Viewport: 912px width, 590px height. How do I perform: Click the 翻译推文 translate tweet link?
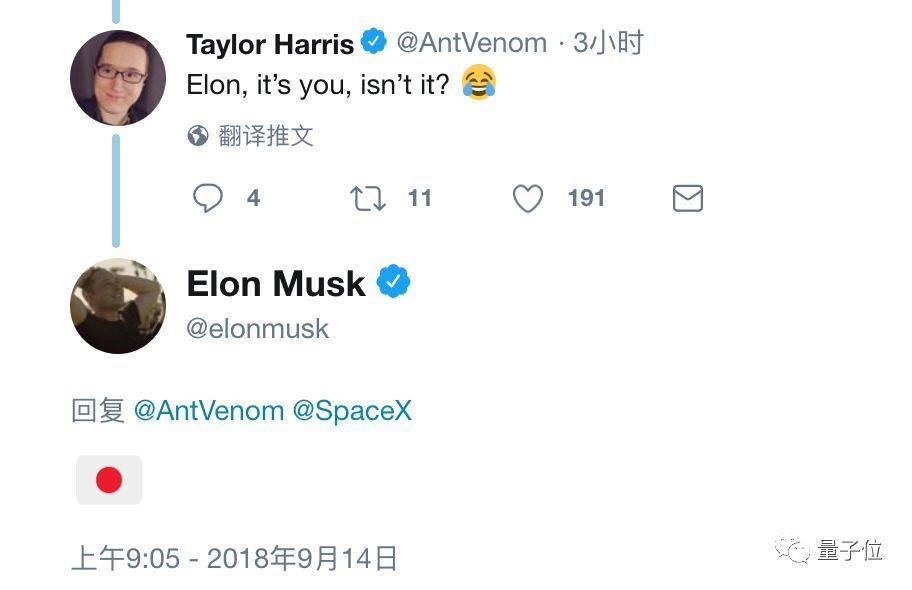click(266, 136)
